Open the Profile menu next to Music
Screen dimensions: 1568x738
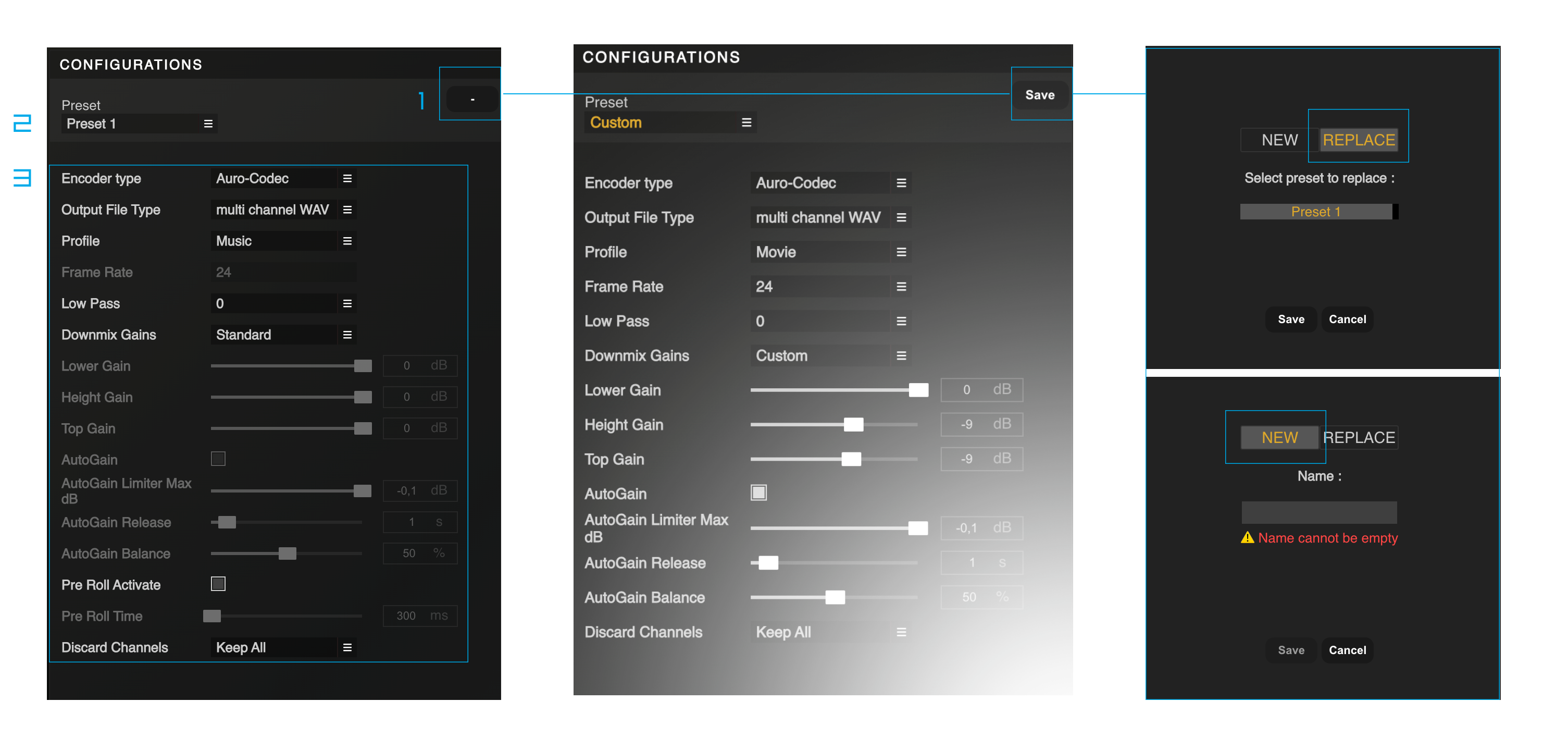point(347,240)
